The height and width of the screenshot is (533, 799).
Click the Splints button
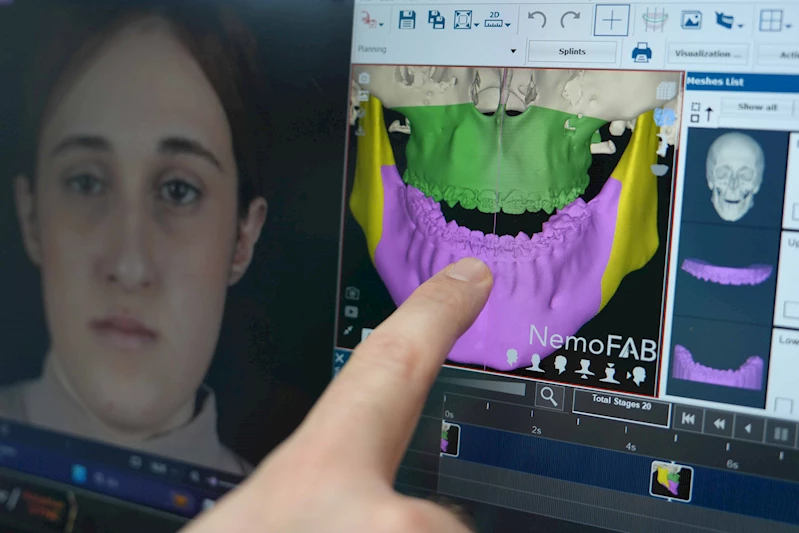coord(572,51)
